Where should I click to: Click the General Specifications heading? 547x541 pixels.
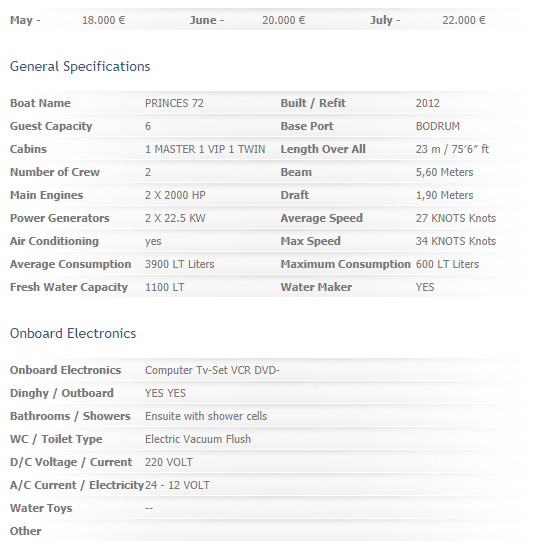pyautogui.click(x=80, y=67)
